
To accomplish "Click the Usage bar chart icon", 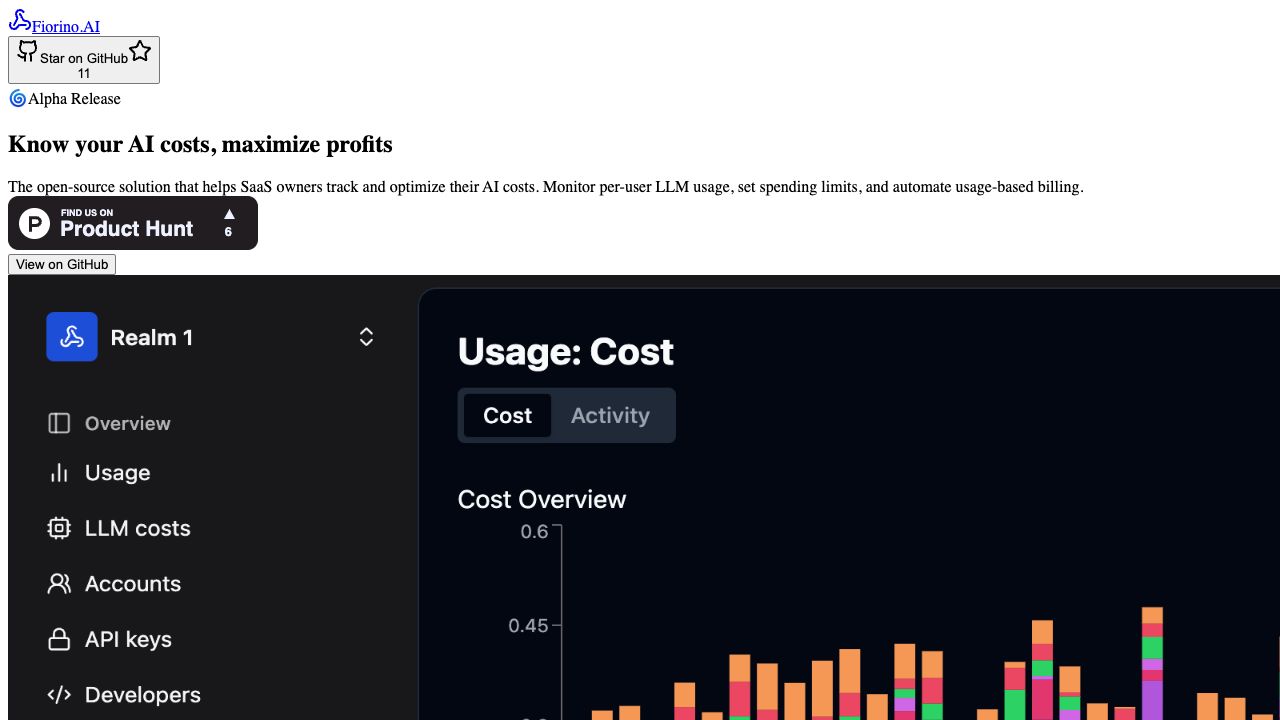I will point(59,473).
